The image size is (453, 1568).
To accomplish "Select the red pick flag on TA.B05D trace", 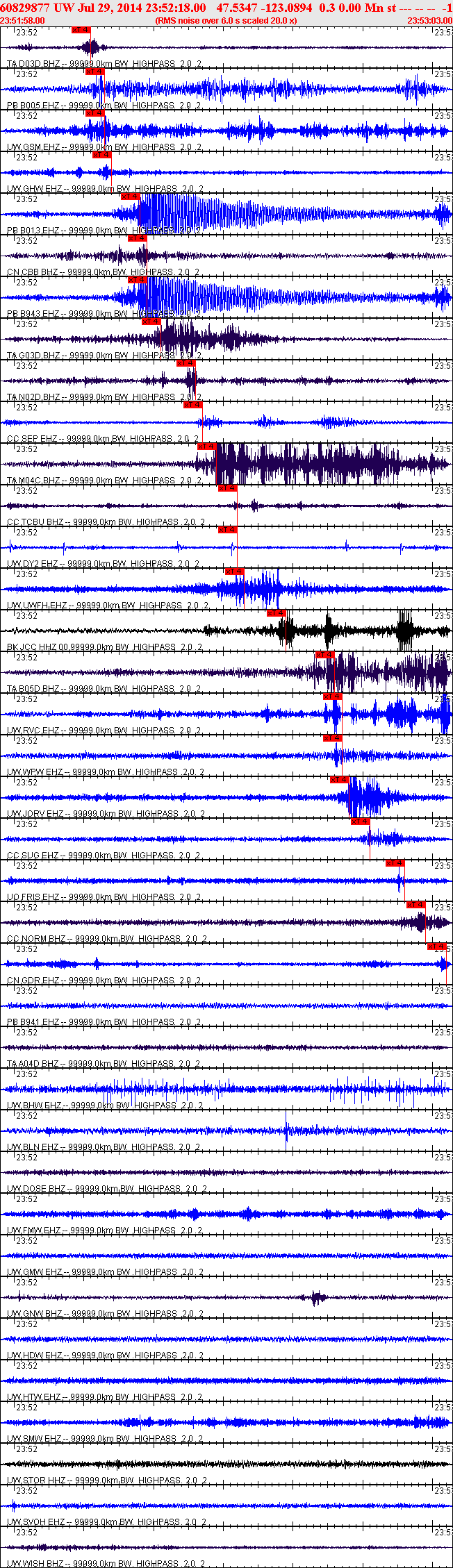I will [324, 655].
